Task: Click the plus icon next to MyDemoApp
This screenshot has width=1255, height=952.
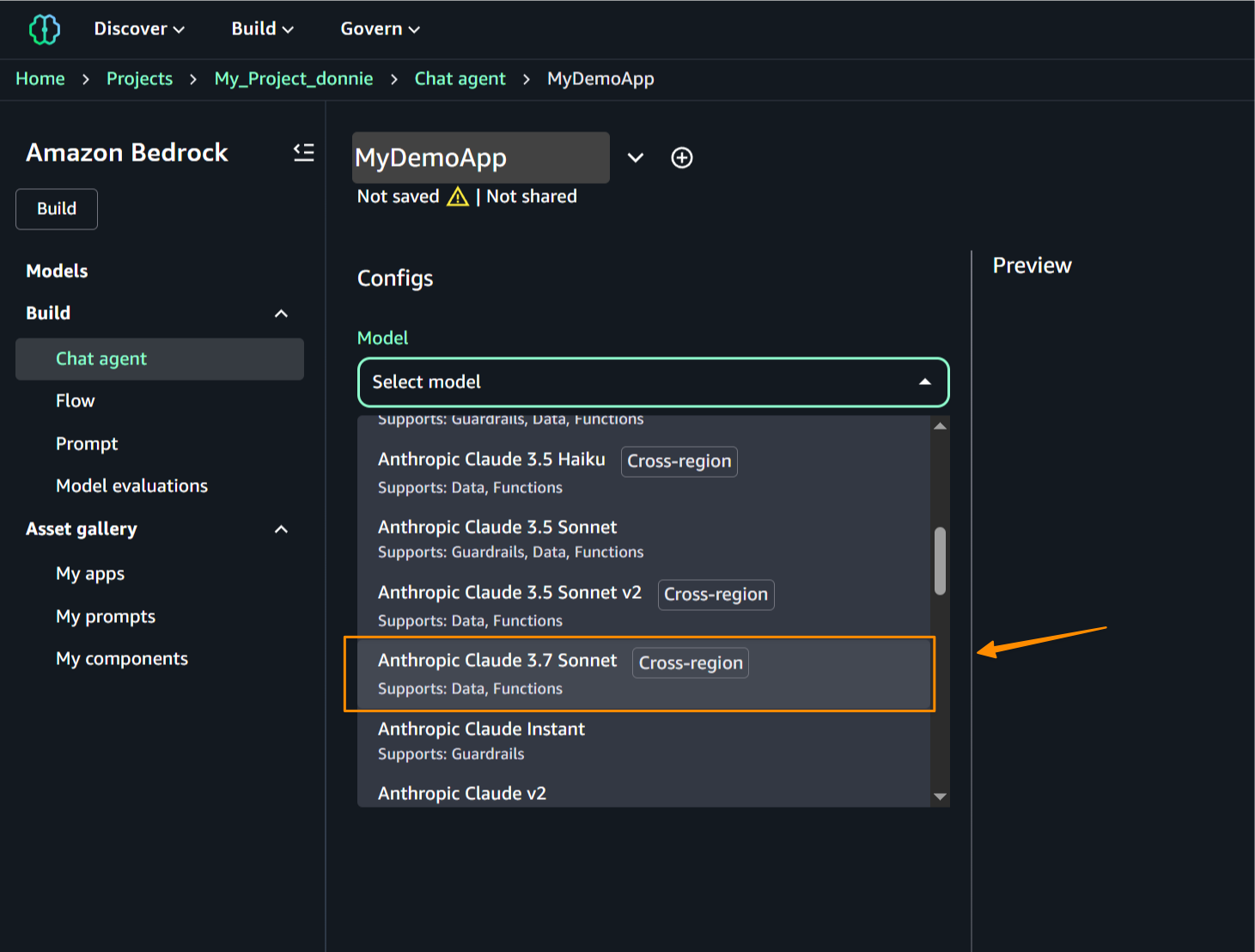Action: 681,158
